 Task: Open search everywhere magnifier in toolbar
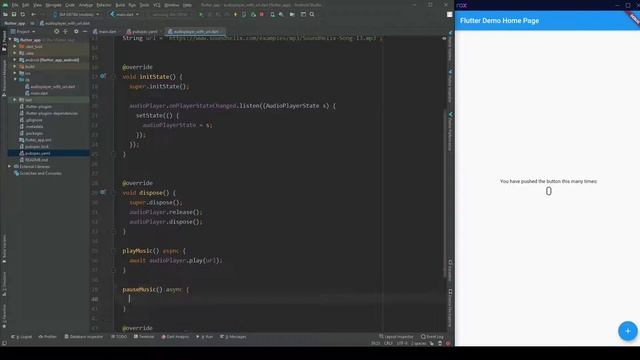click(312, 14)
